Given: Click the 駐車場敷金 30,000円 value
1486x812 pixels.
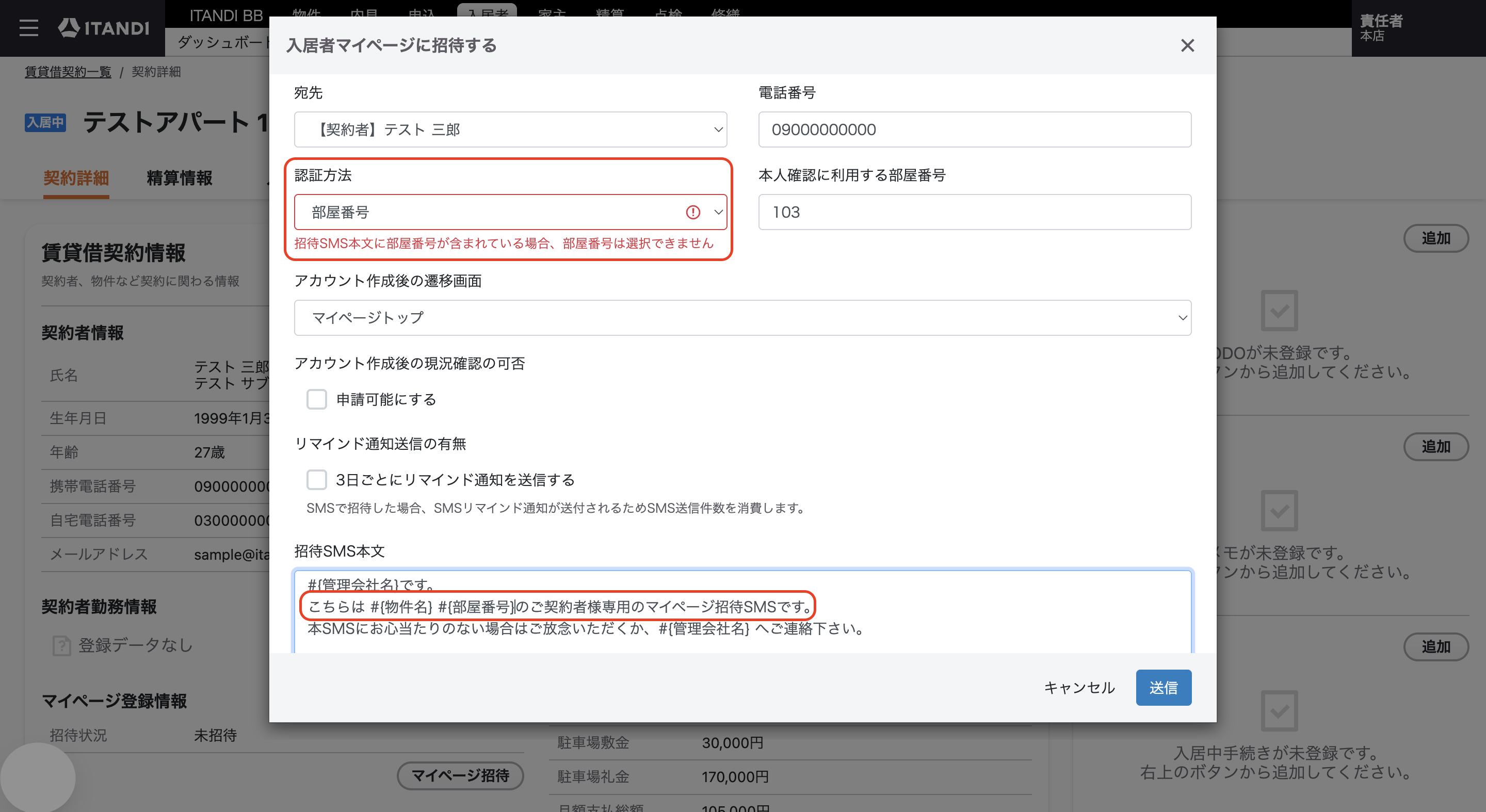Looking at the screenshot, I should pyautogui.click(x=733, y=743).
